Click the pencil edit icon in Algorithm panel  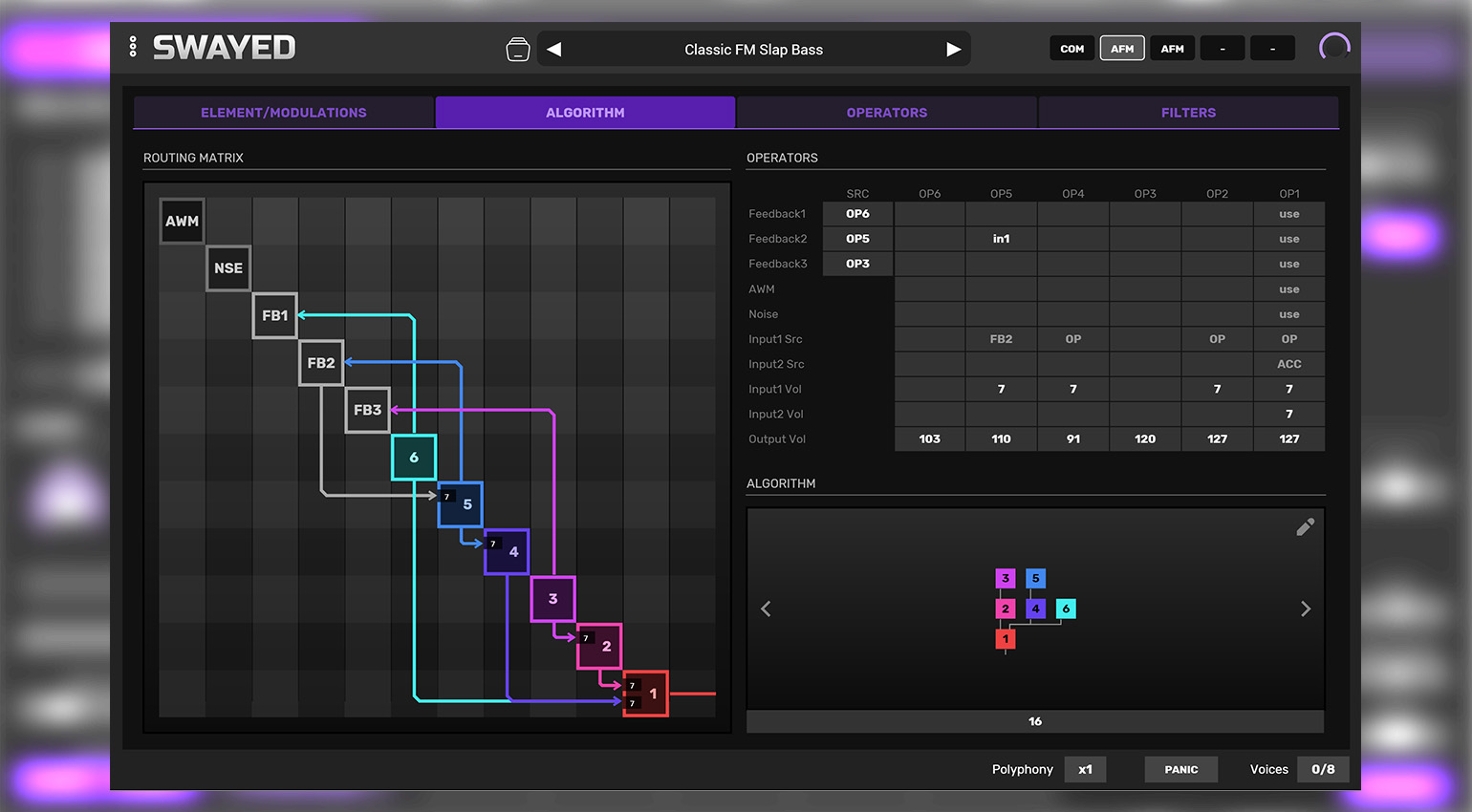point(1305,527)
